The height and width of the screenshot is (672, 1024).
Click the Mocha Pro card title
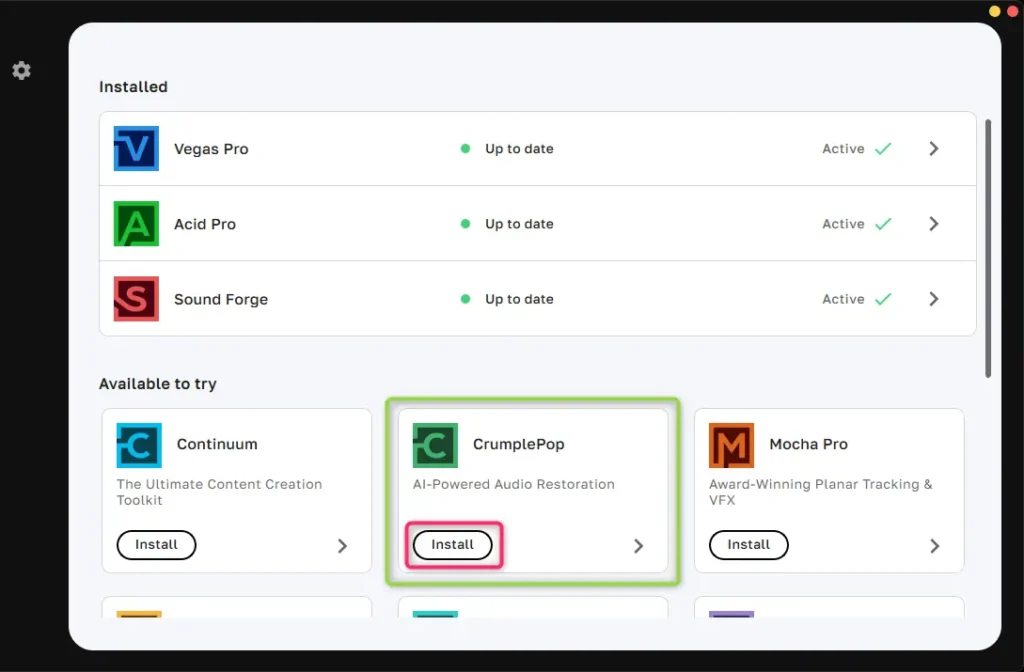808,444
